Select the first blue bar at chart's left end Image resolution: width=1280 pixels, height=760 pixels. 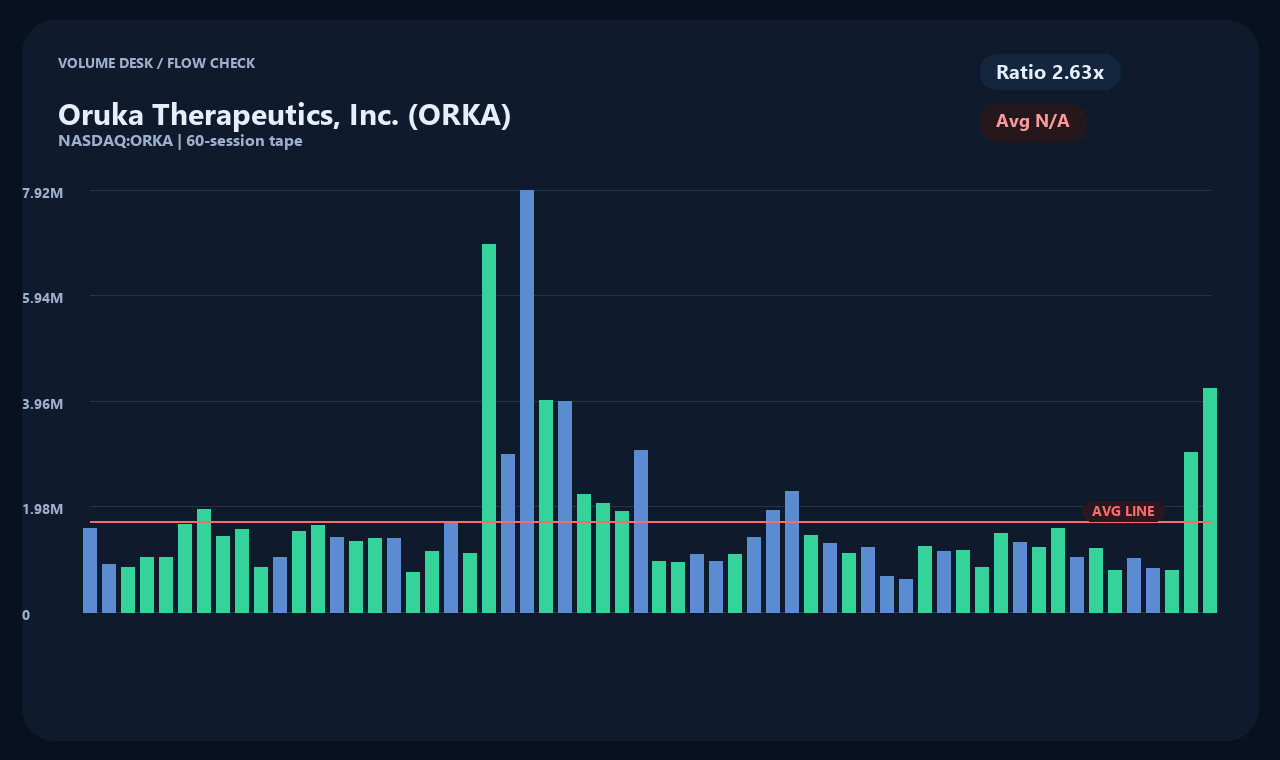point(90,570)
